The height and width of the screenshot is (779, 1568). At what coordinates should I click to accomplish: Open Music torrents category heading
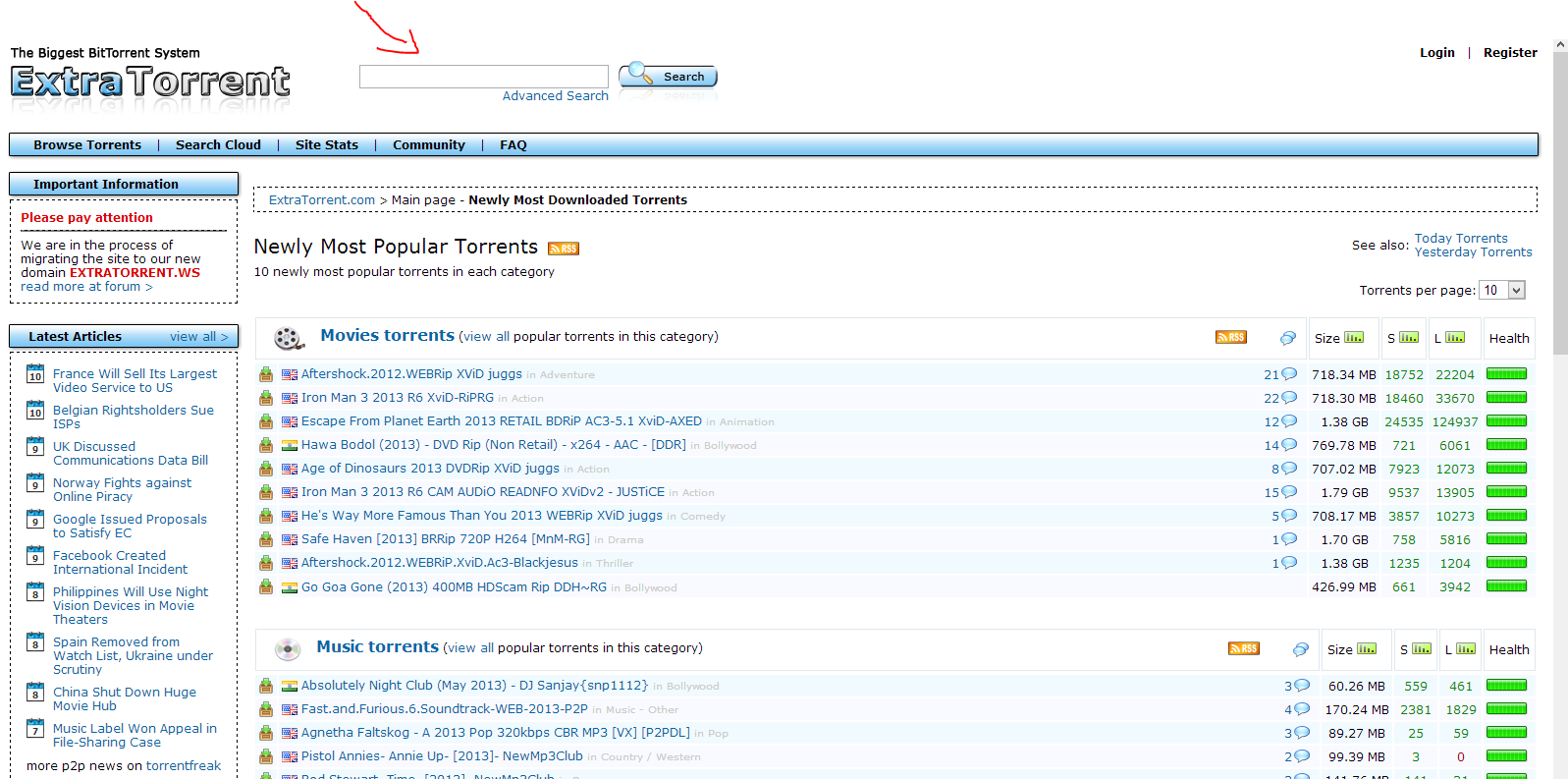378,646
